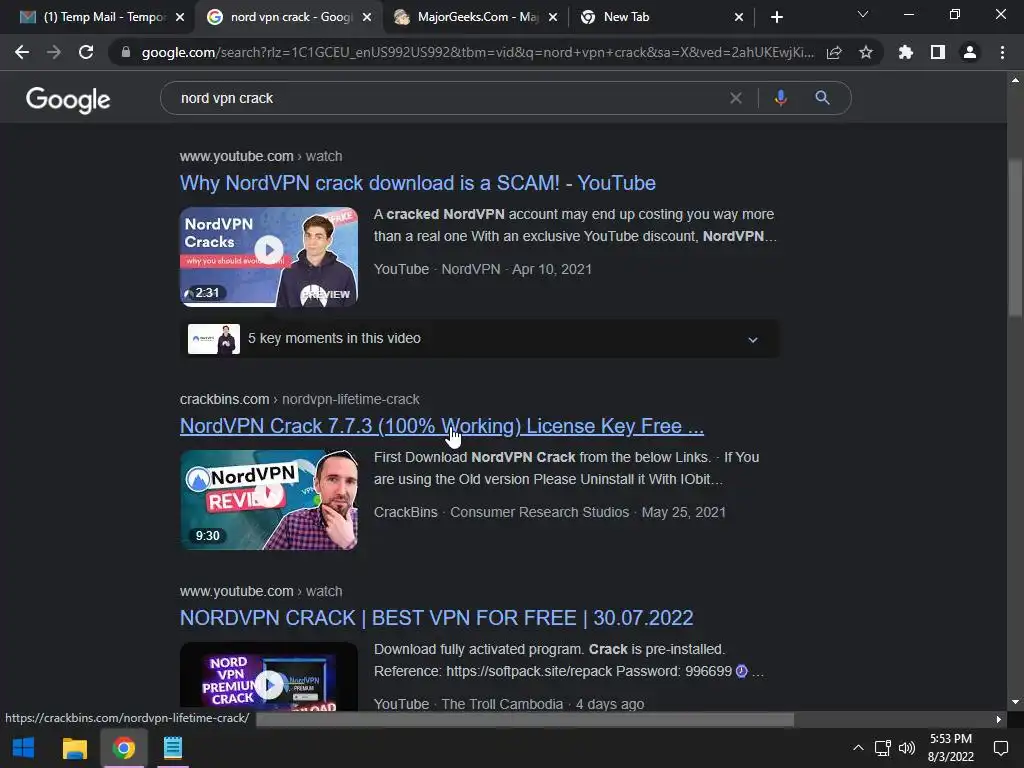
Task: Open 'Why NordVPN crack download is a SCAM' result
Action: 417,183
